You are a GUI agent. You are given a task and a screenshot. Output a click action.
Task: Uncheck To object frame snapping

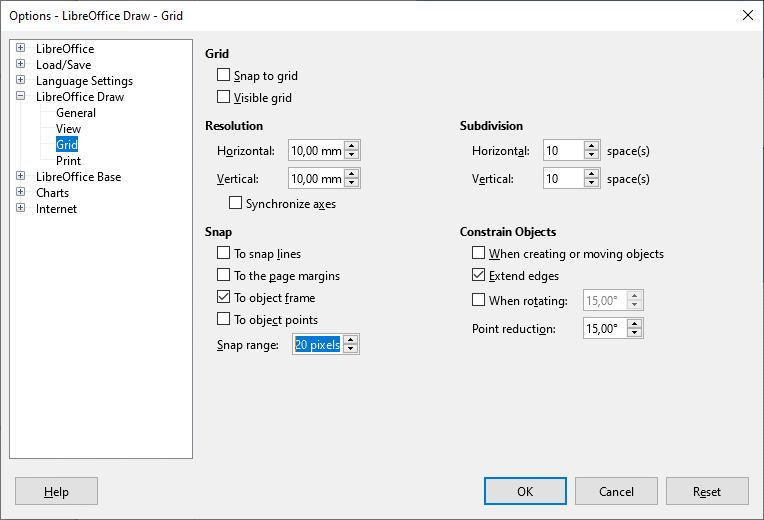pos(223,297)
